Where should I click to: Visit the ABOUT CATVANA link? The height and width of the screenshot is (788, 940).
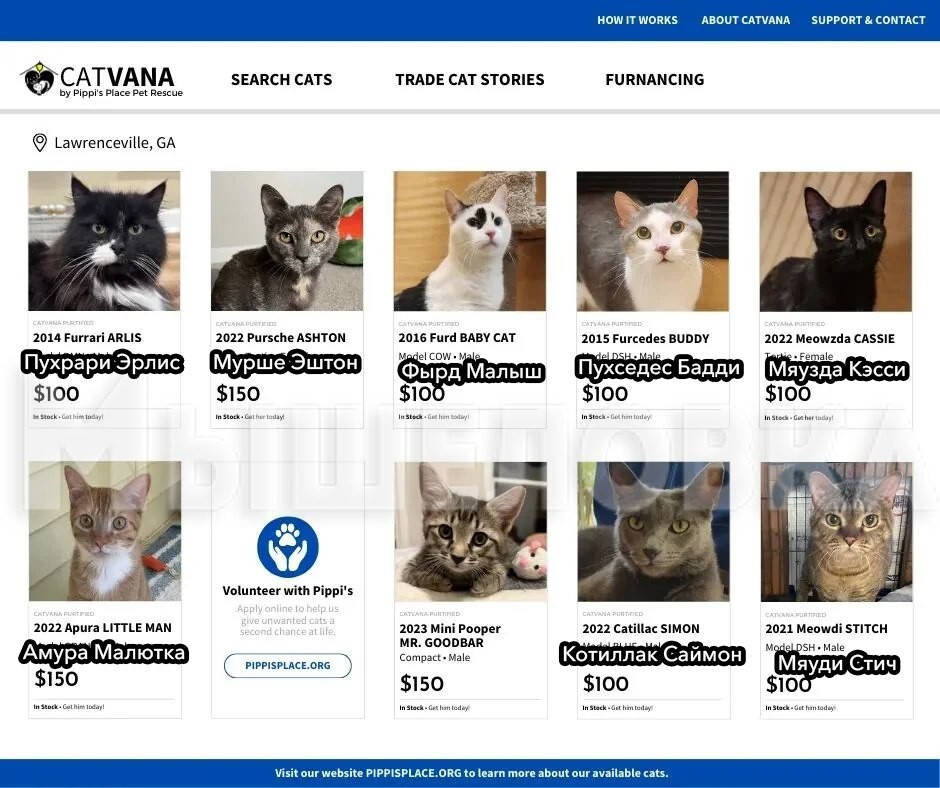coord(746,20)
